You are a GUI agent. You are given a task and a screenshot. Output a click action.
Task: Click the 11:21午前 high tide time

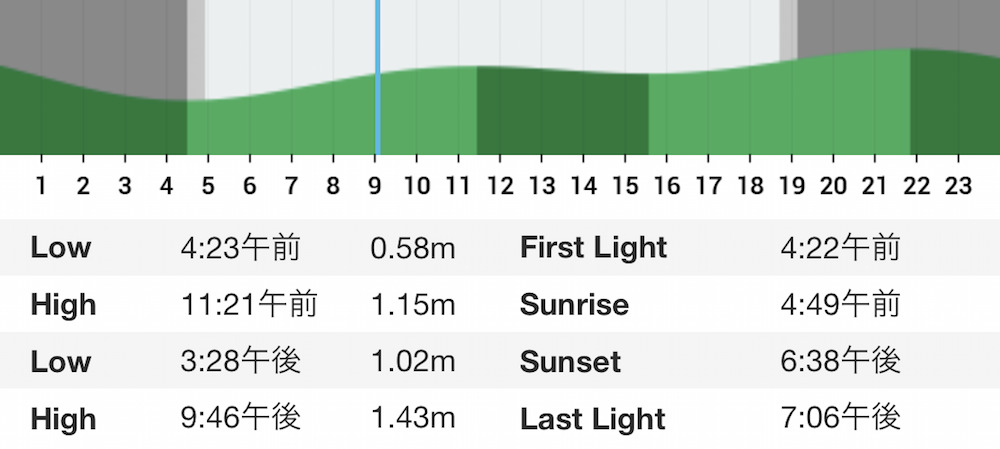[249, 305]
